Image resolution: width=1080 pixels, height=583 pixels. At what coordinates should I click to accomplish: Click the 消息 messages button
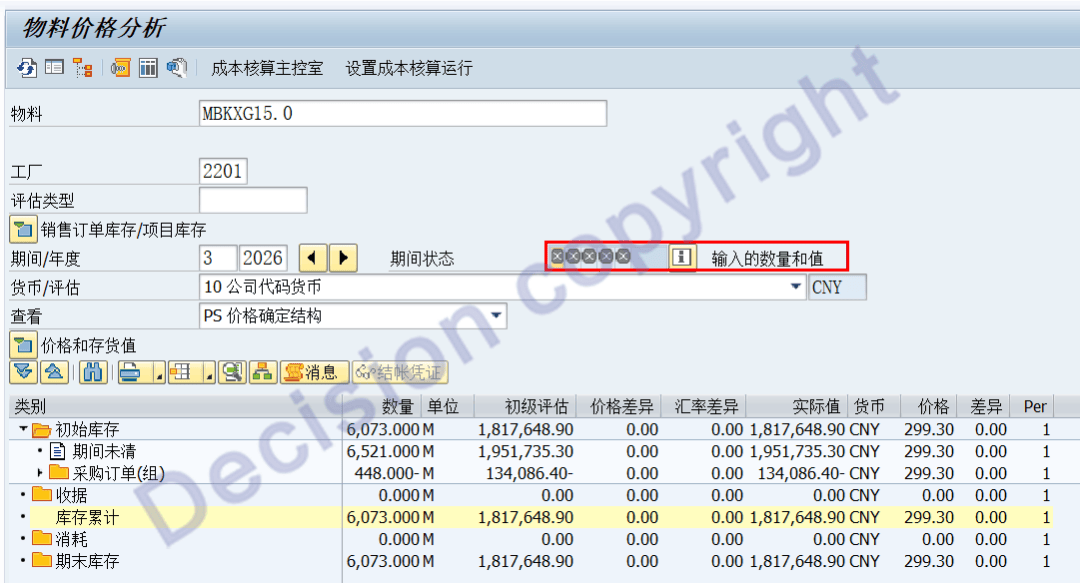tap(314, 373)
